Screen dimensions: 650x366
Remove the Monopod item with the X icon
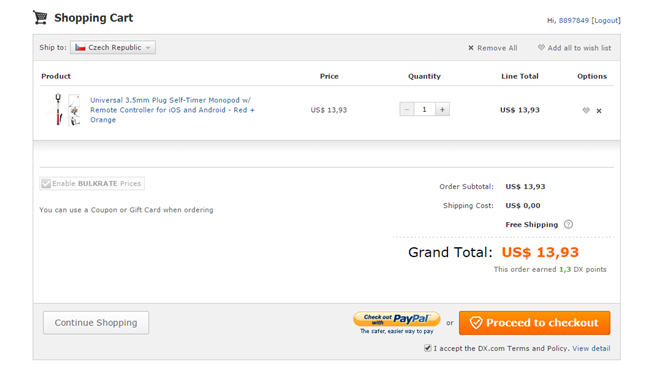tap(599, 111)
